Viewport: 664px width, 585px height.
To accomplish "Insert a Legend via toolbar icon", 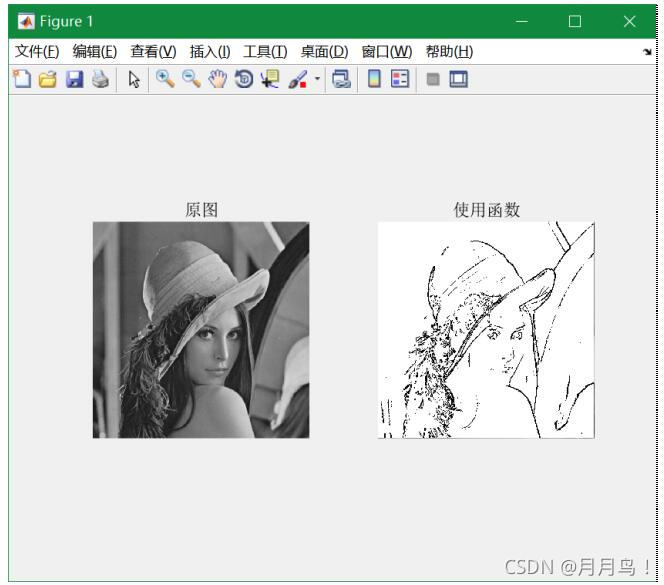I will tap(400, 79).
